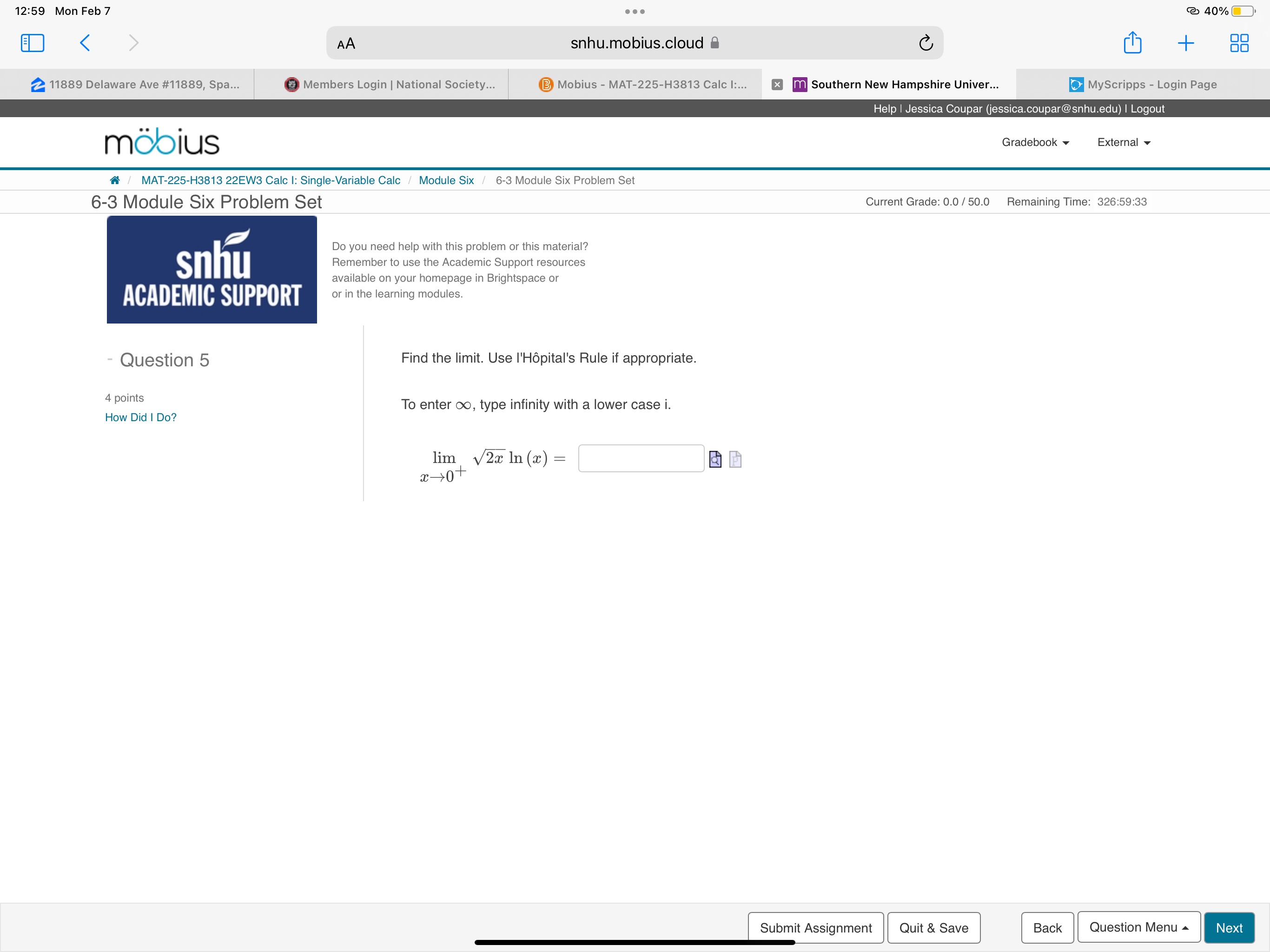Open the Question Menu
1270x952 pixels.
pyautogui.click(x=1138, y=927)
